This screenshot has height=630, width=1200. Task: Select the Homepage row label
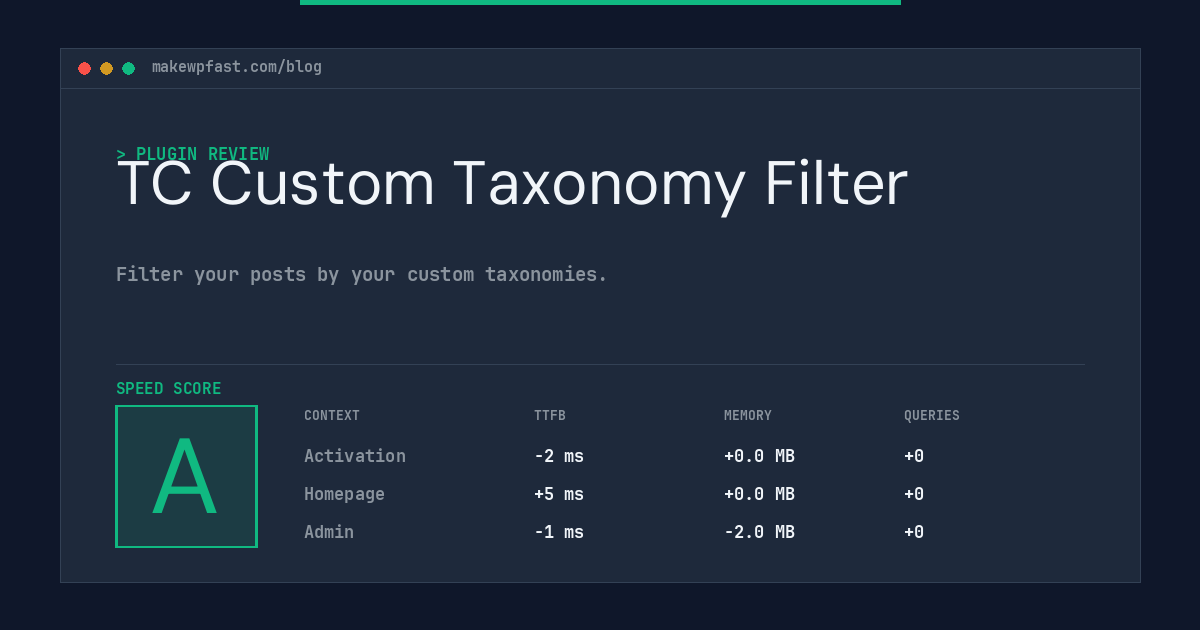(344, 494)
